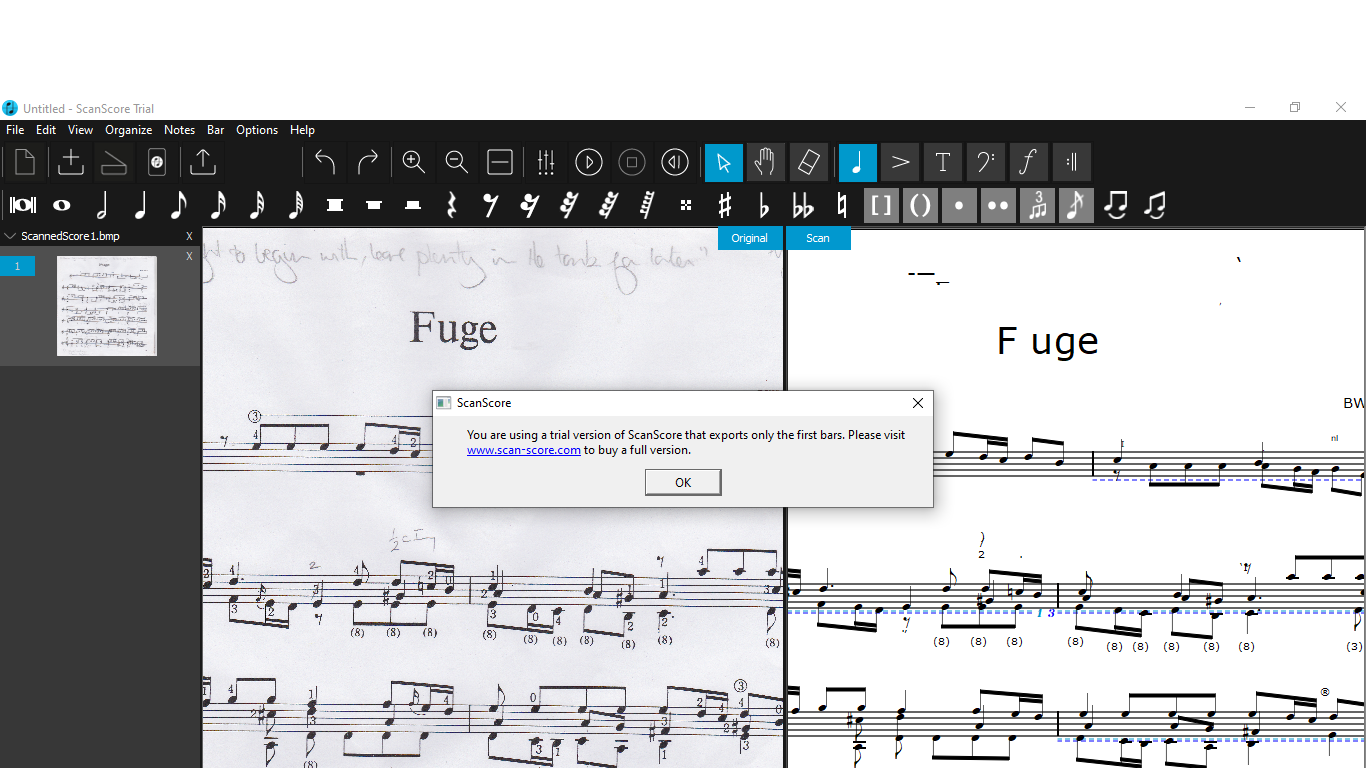
Task: Click the import file icon in toolbar
Action: pos(71,162)
